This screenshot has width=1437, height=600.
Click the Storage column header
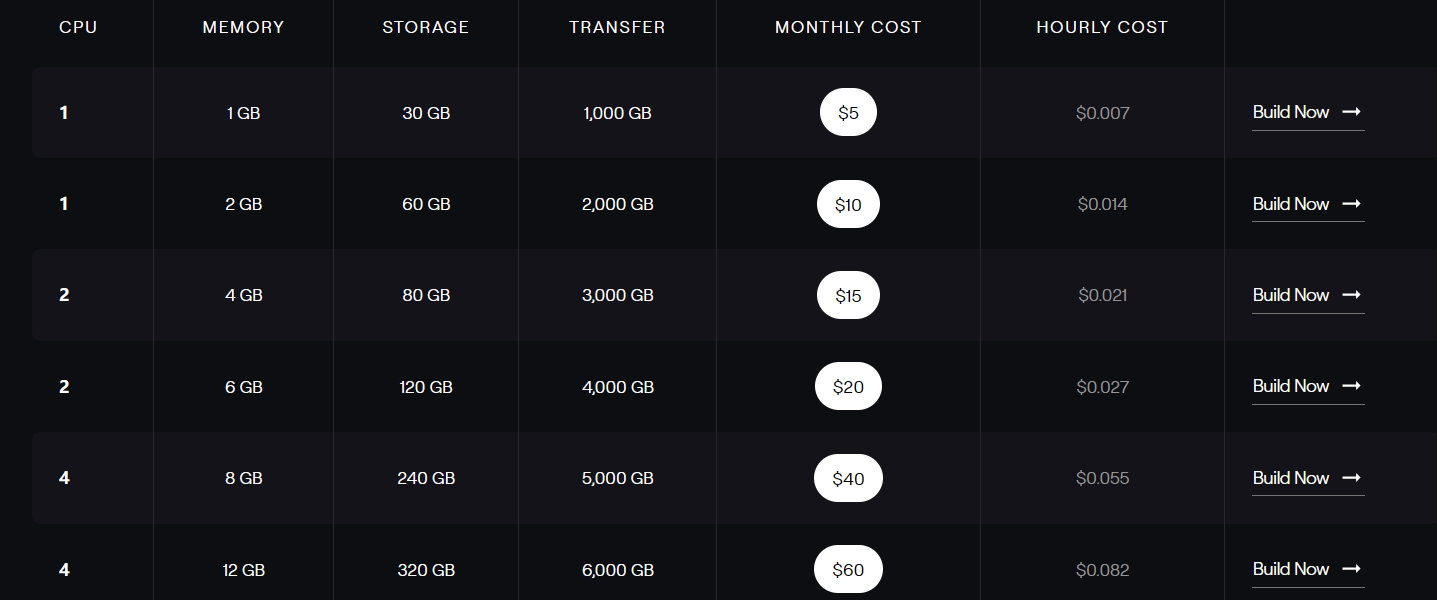425,27
